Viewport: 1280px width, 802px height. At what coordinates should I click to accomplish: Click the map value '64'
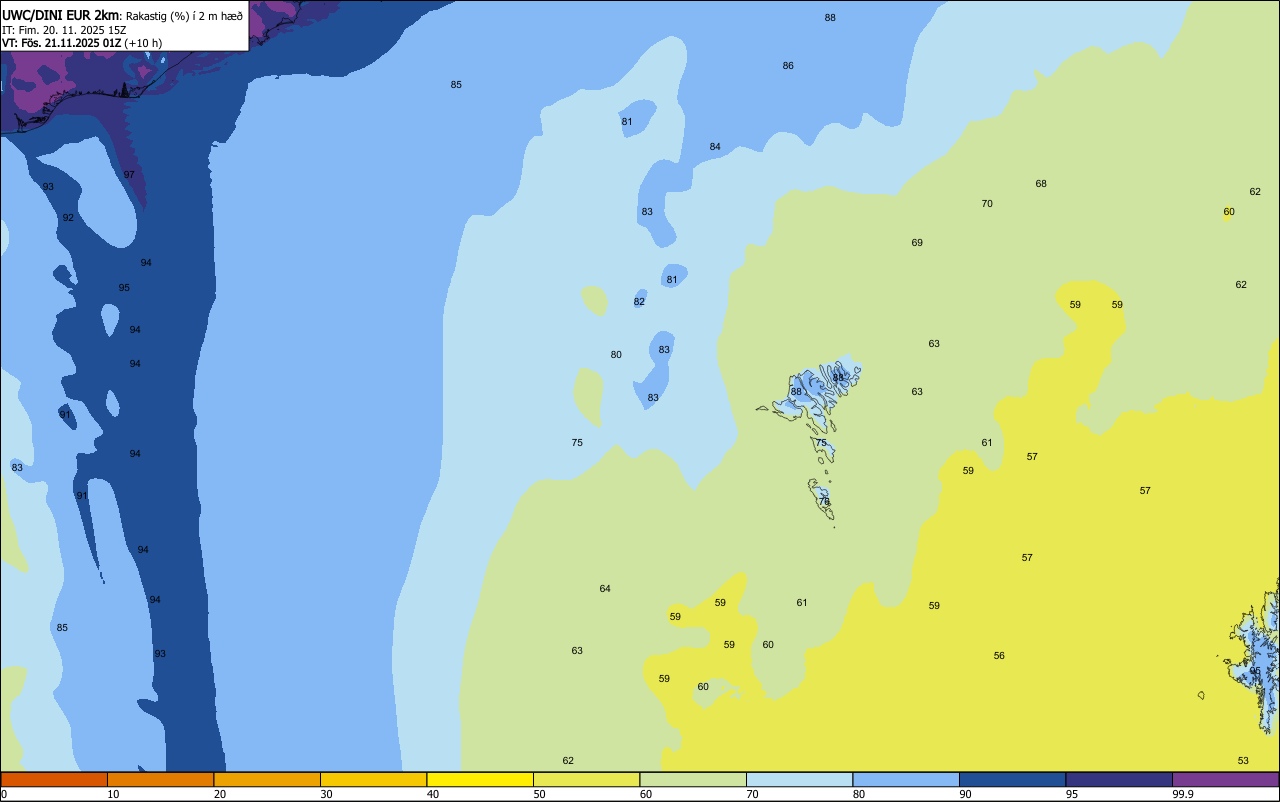[x=605, y=589]
